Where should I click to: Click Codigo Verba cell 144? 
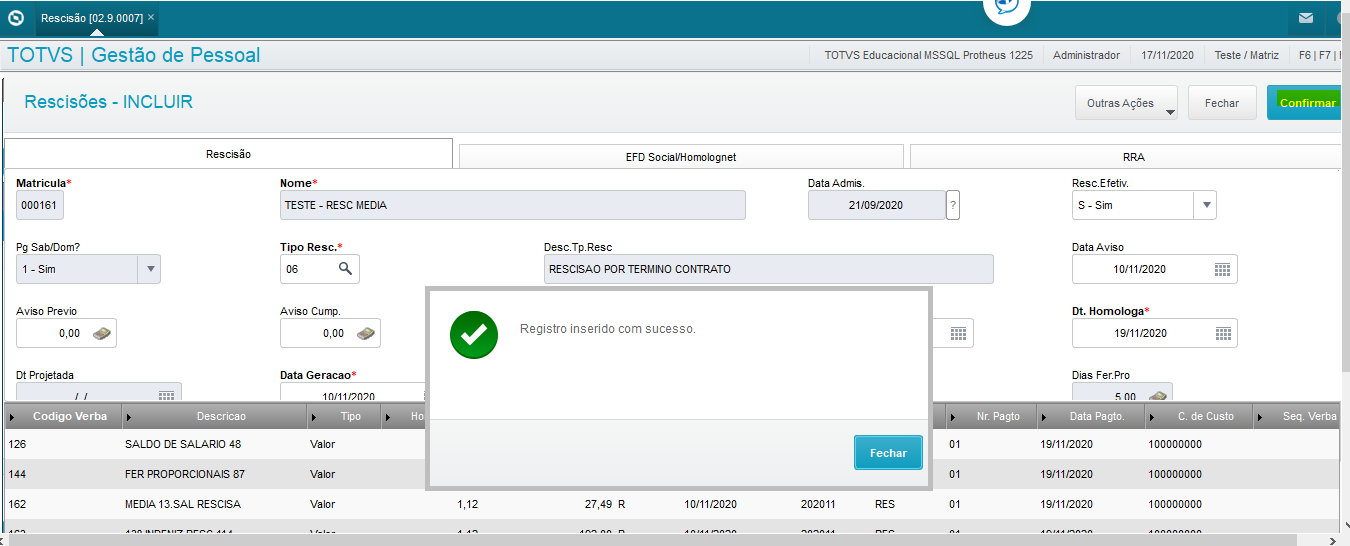[x=17, y=474]
